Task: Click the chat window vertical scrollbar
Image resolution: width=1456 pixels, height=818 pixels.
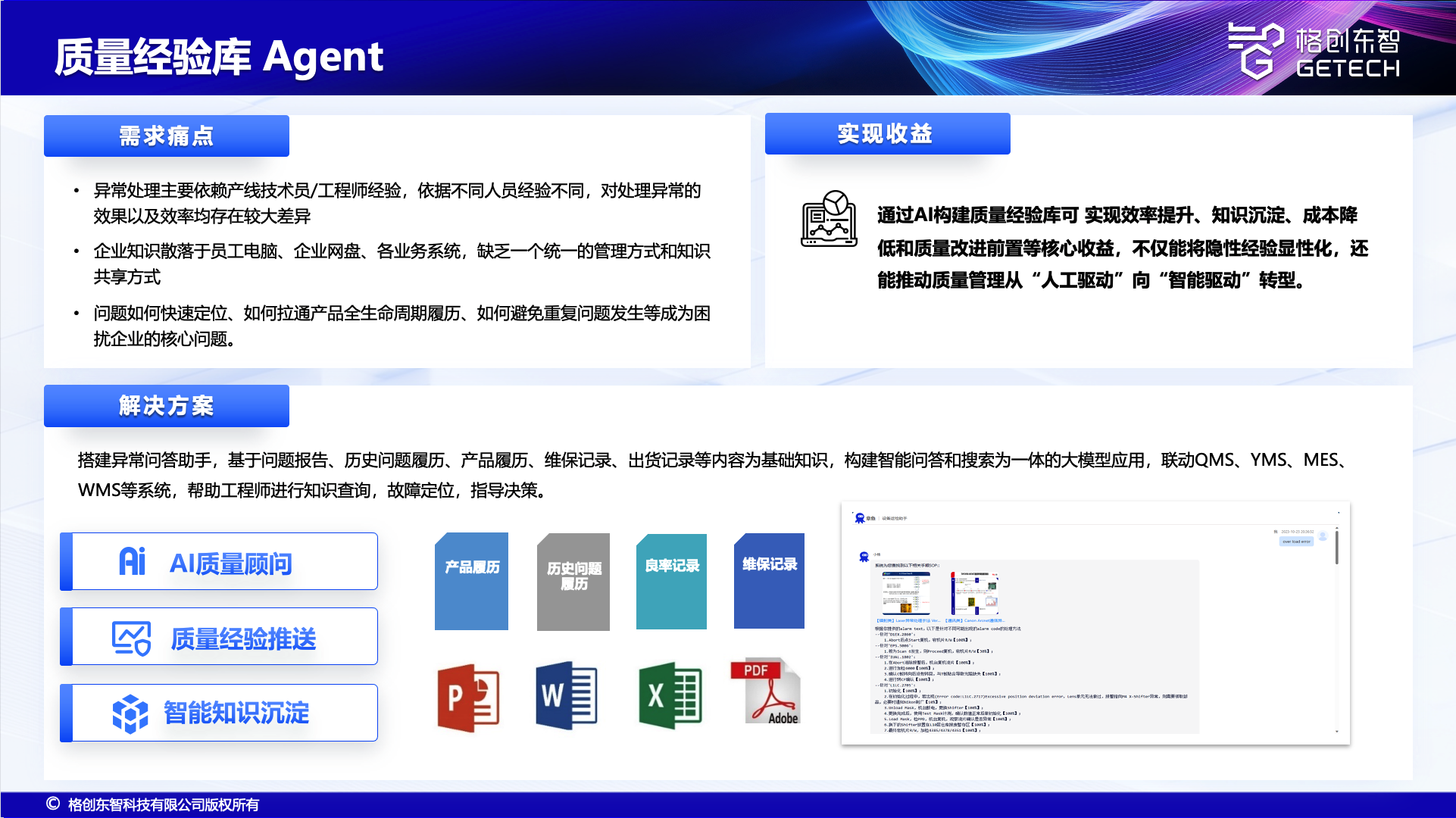Action: coord(1336,547)
